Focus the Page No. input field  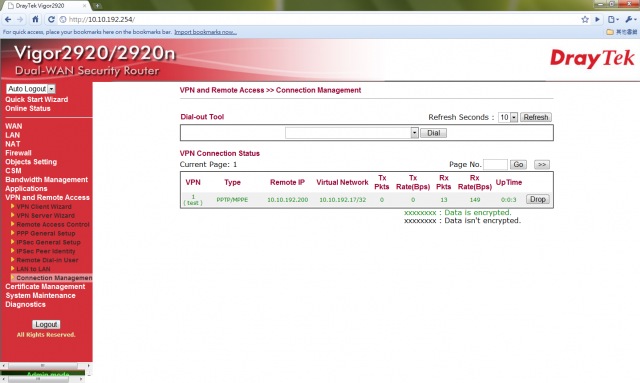[x=495, y=164]
